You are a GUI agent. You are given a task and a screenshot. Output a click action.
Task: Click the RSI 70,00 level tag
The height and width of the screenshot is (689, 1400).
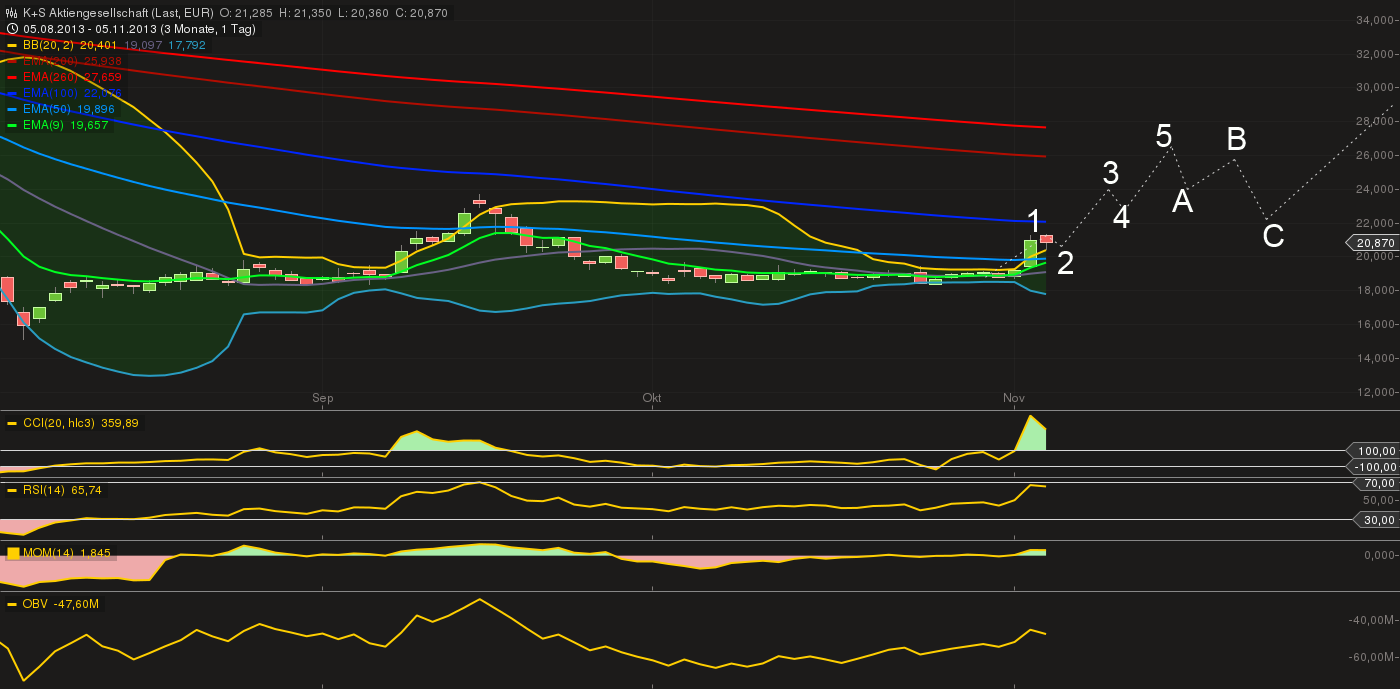coord(1378,483)
